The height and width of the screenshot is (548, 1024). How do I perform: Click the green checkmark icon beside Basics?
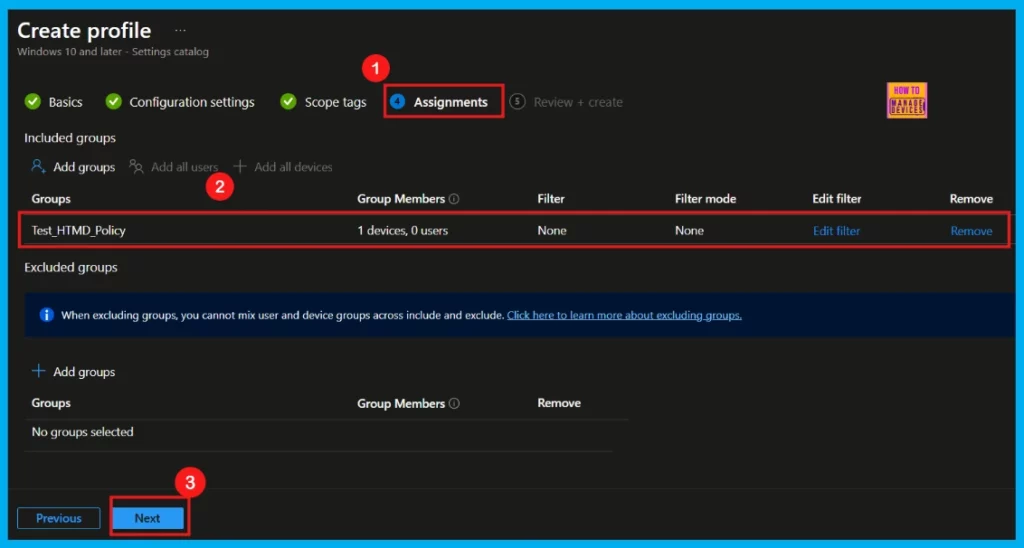point(33,102)
